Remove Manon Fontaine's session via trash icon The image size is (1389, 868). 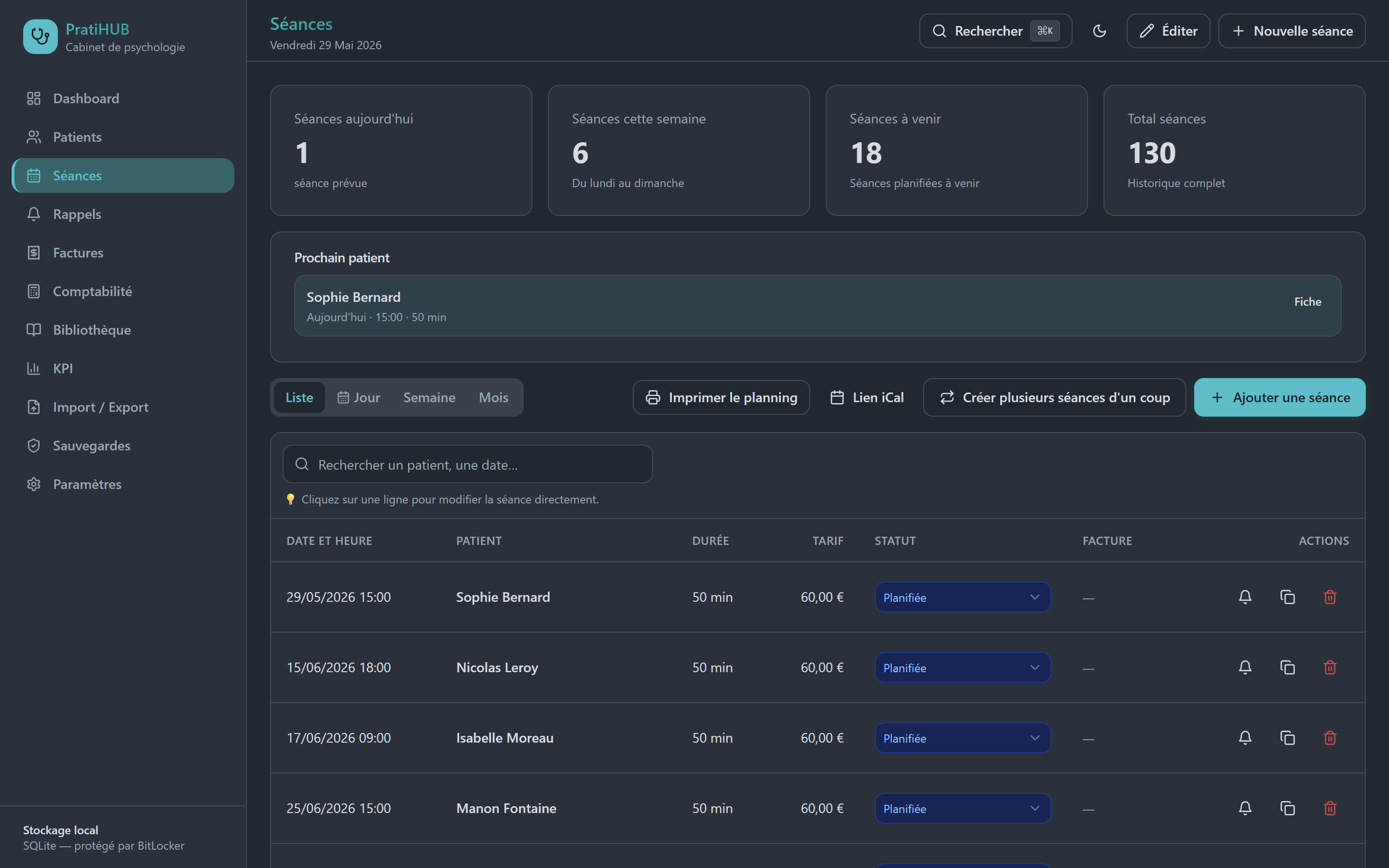pyautogui.click(x=1330, y=808)
